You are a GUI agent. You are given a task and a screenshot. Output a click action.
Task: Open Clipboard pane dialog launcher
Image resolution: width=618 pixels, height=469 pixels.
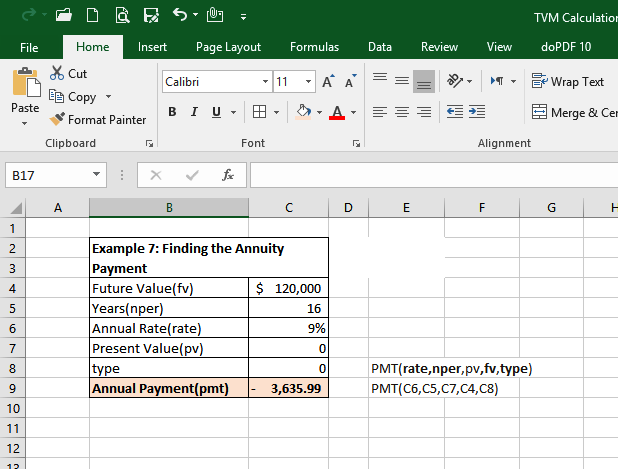pos(149,143)
